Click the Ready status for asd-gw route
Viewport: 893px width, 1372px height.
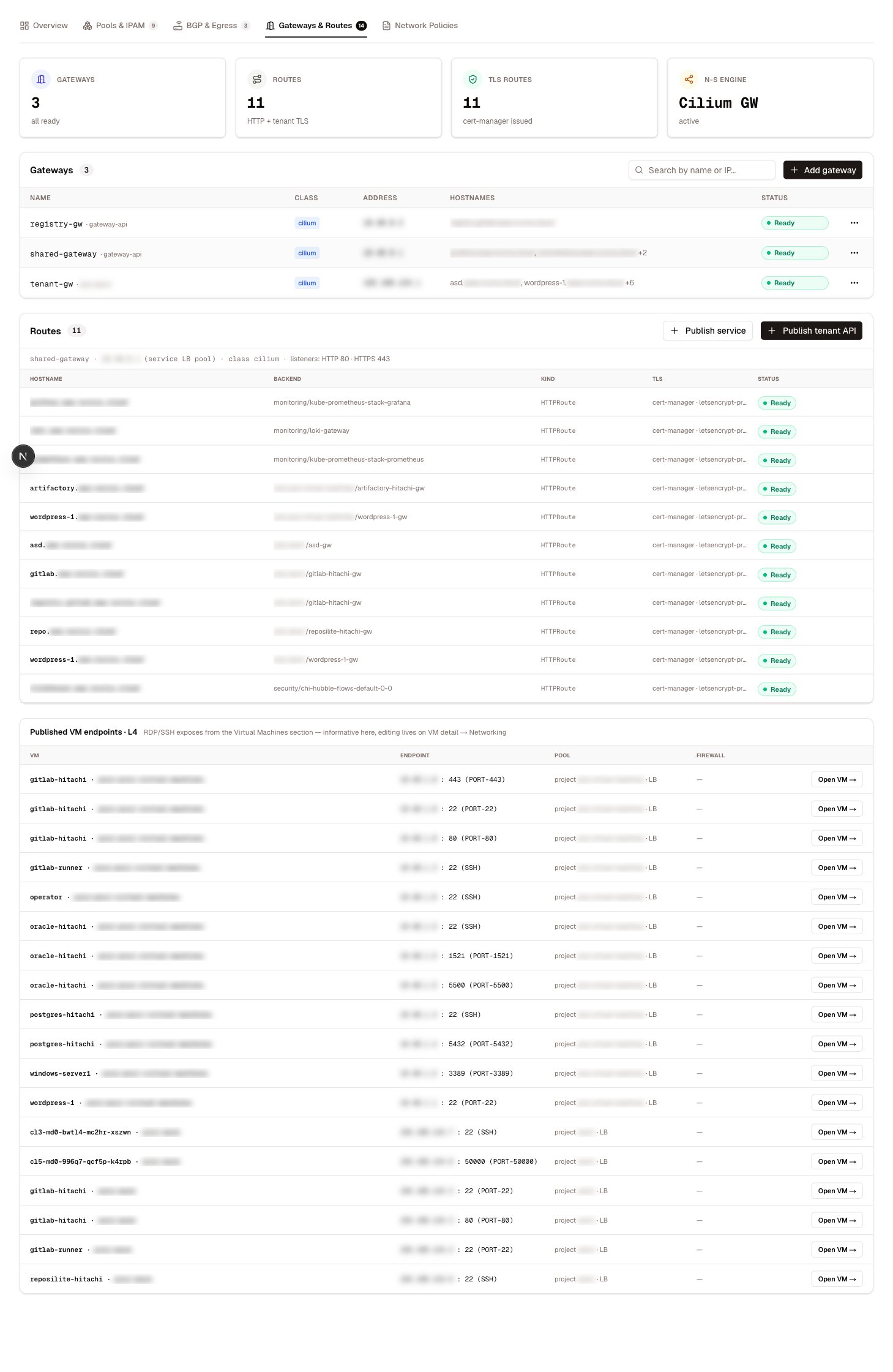777,546
